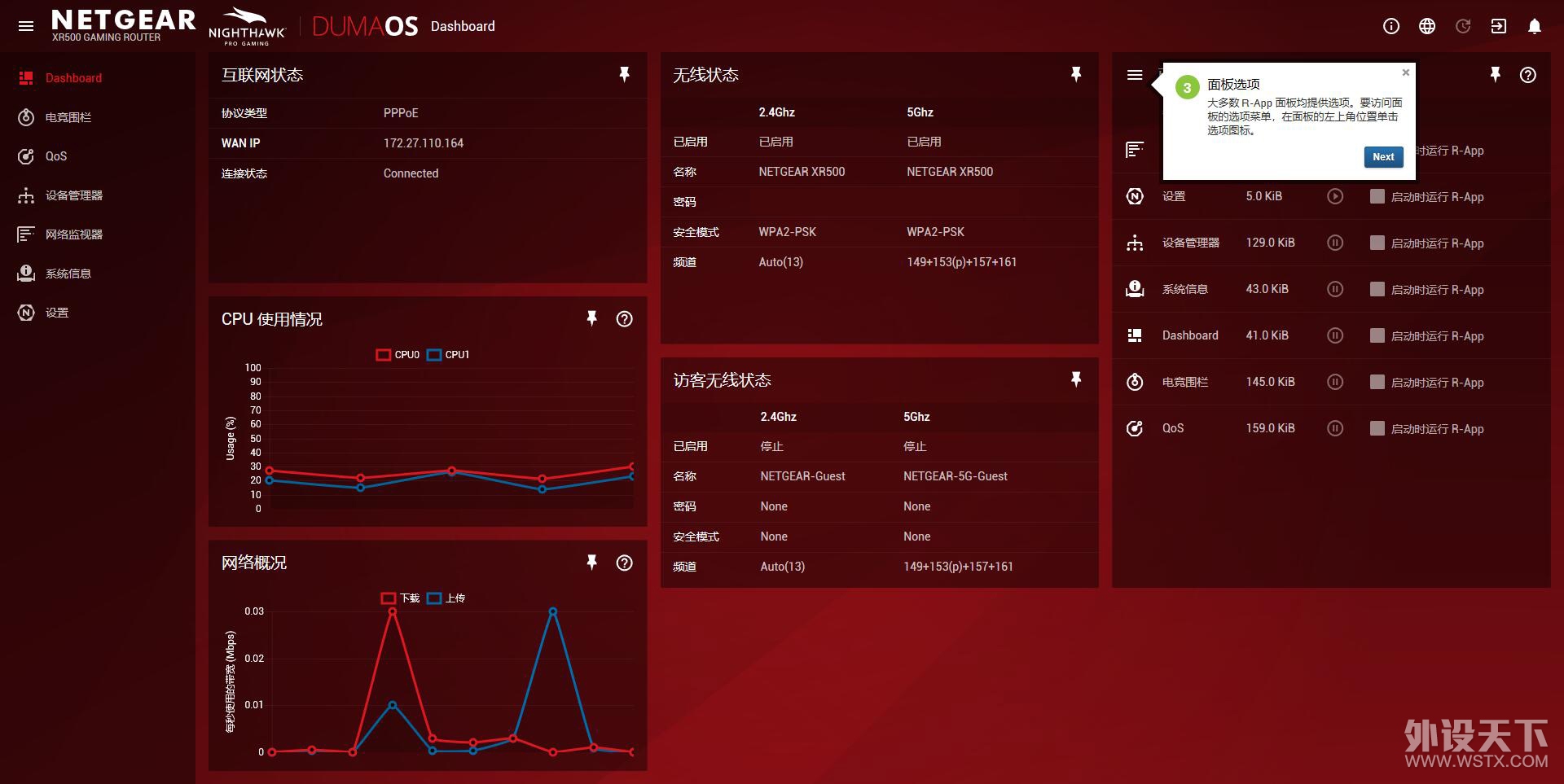Toggle CPU0 legend in CPU chart
The width and height of the screenshot is (1564, 784).
coord(398,355)
